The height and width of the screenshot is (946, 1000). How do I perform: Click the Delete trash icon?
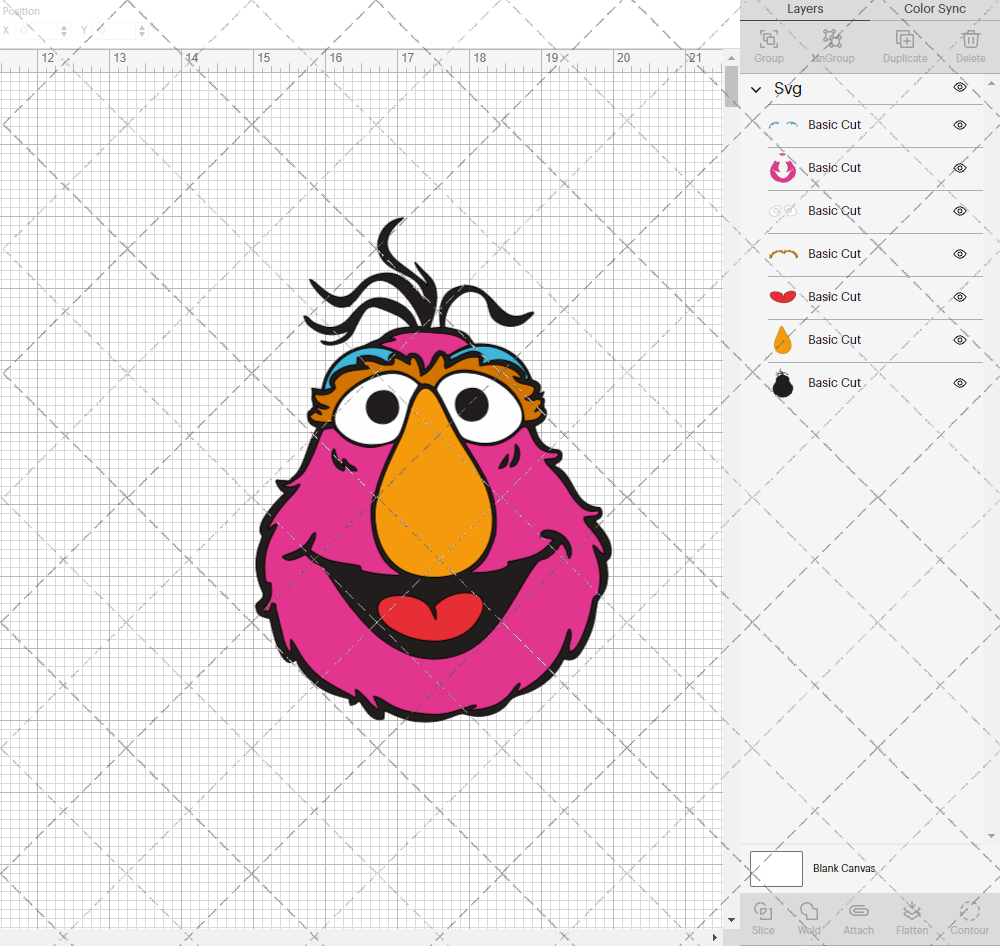coord(971,40)
